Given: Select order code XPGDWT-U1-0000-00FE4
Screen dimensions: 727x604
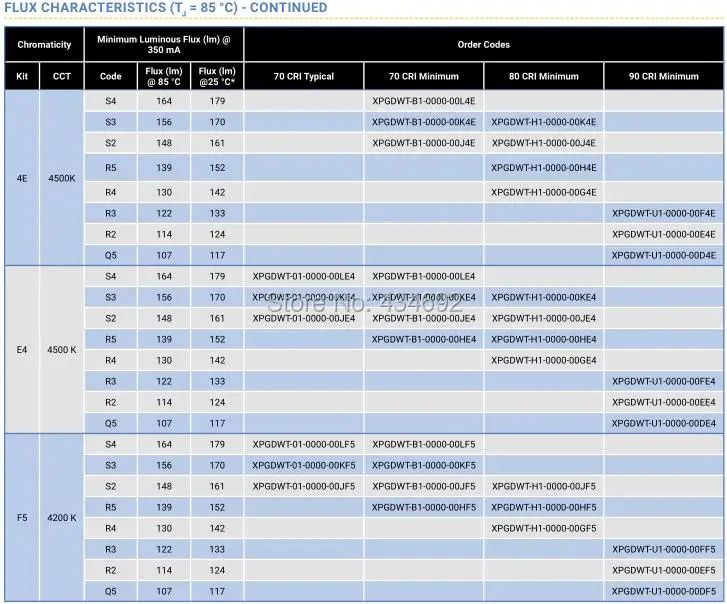Looking at the screenshot, I should [663, 381].
